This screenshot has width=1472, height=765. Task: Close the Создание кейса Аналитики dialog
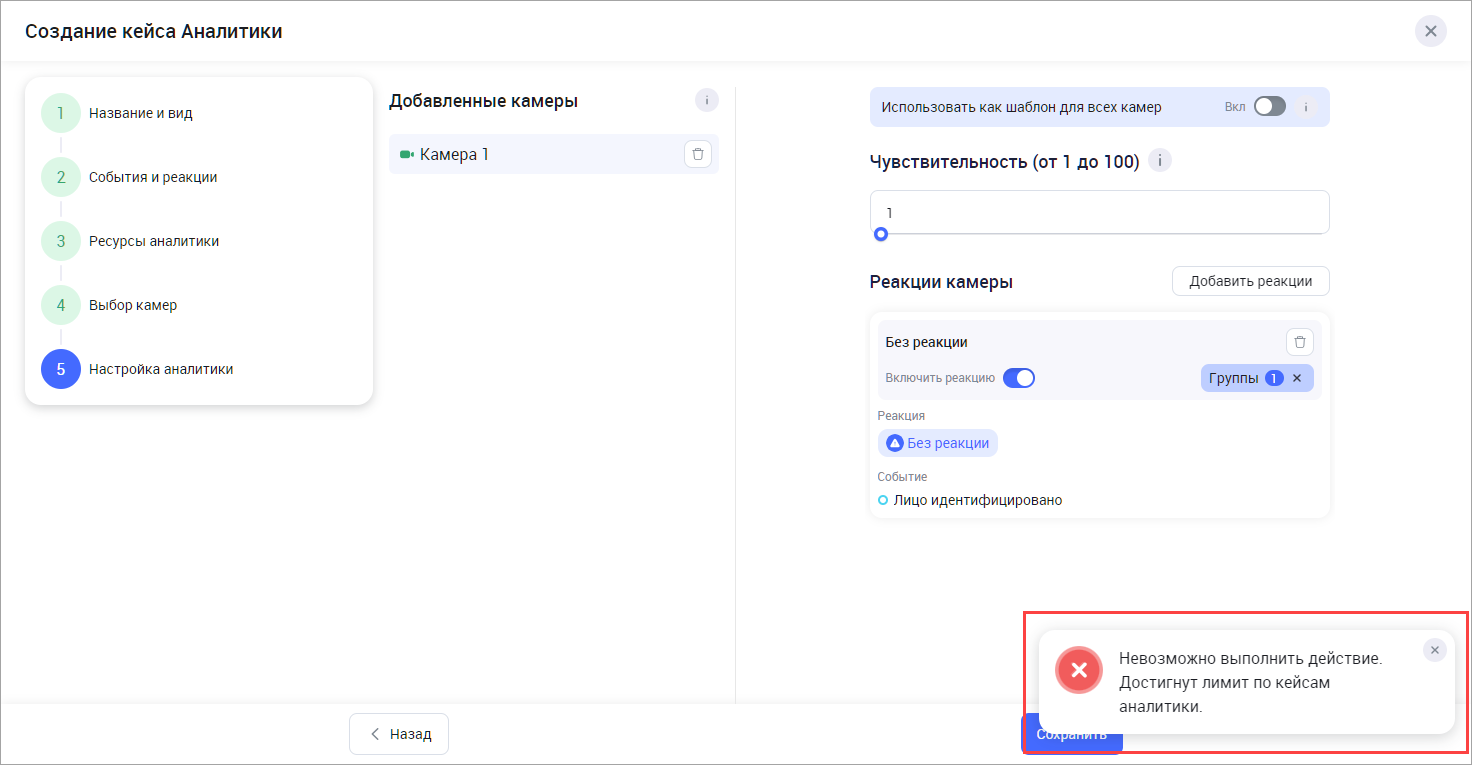[x=1430, y=31]
